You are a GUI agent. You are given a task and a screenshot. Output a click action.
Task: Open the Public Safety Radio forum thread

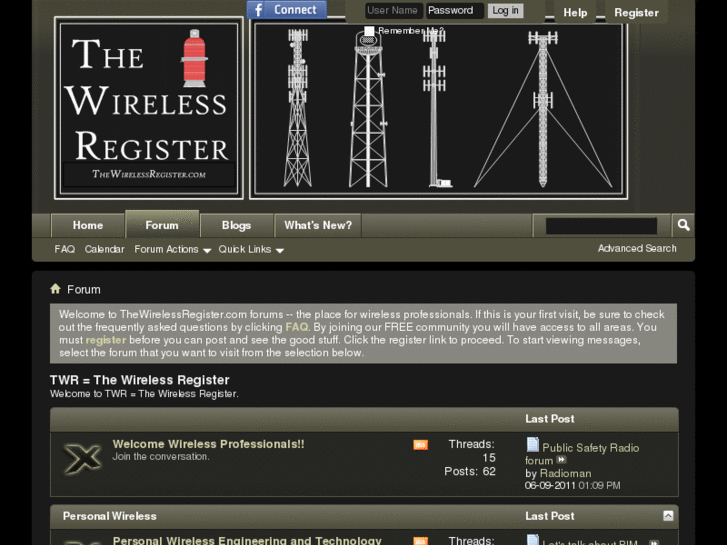click(x=582, y=454)
